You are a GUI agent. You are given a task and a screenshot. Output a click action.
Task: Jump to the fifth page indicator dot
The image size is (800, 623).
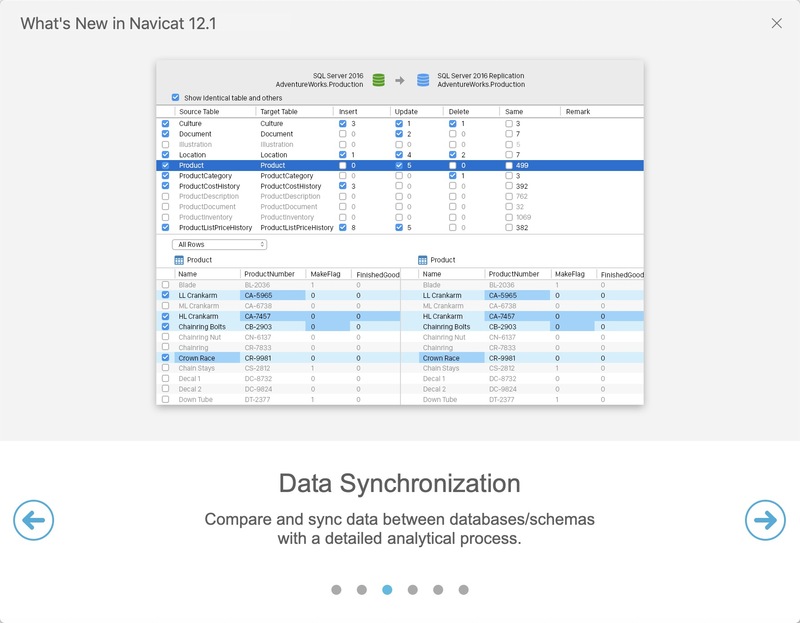(438, 590)
